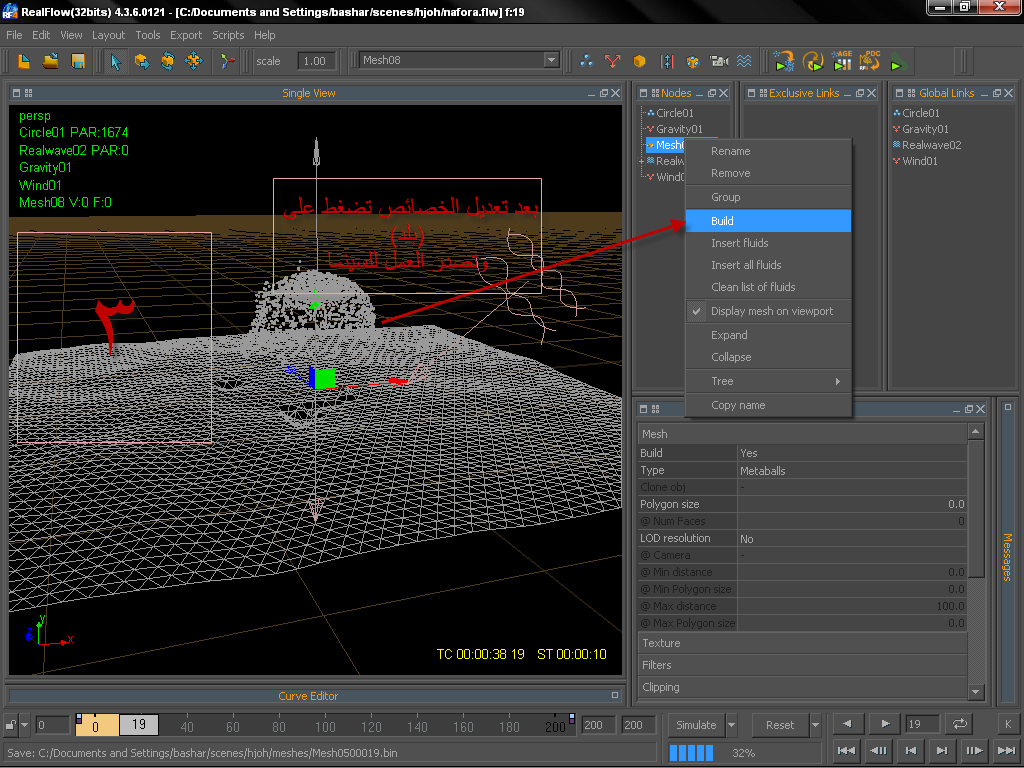Viewport: 1024px width, 768px height.
Task: Choose Insert all fluids from context menu
Action: coord(768,265)
